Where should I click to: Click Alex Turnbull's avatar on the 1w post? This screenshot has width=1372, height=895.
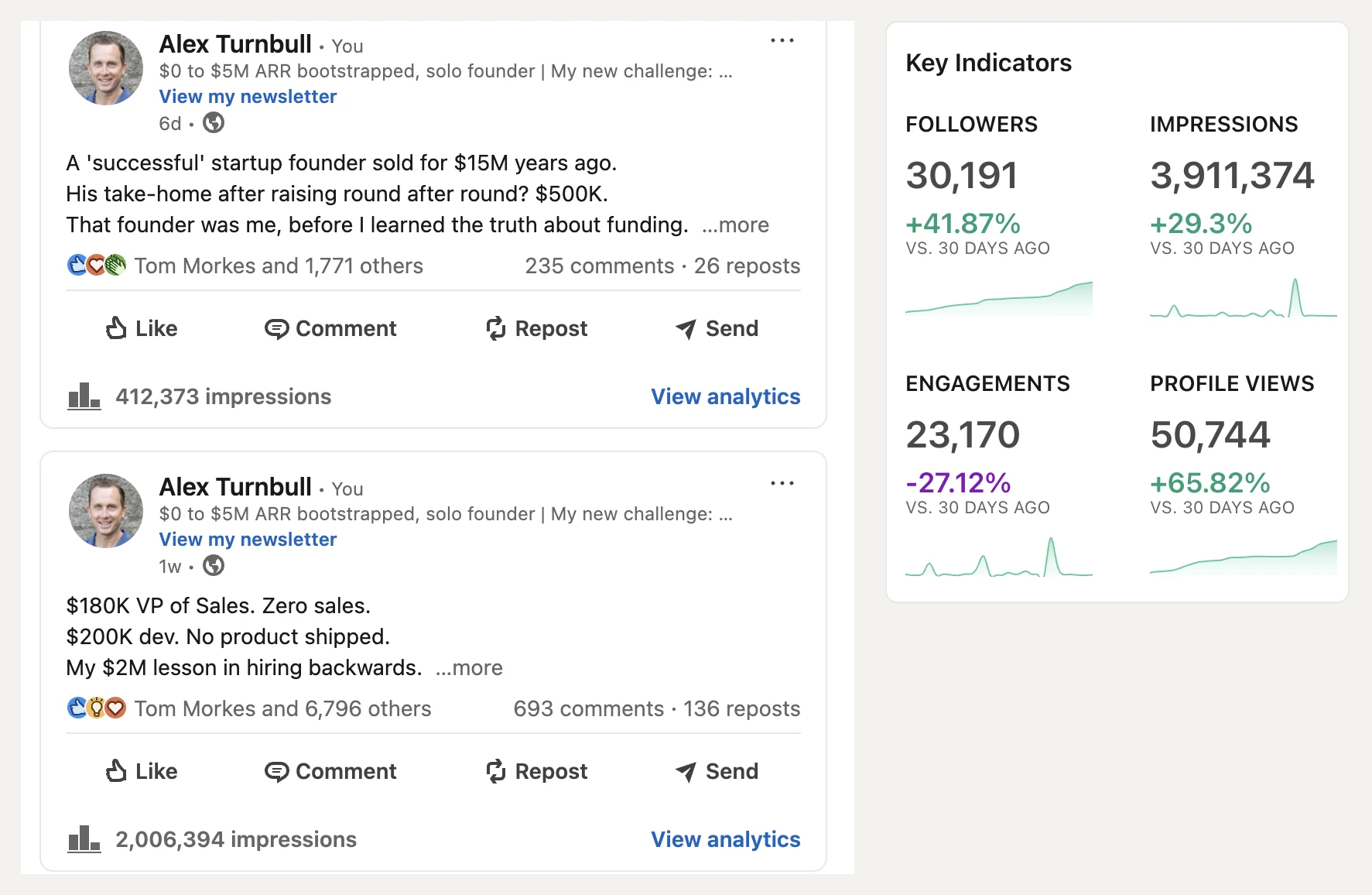(x=106, y=511)
